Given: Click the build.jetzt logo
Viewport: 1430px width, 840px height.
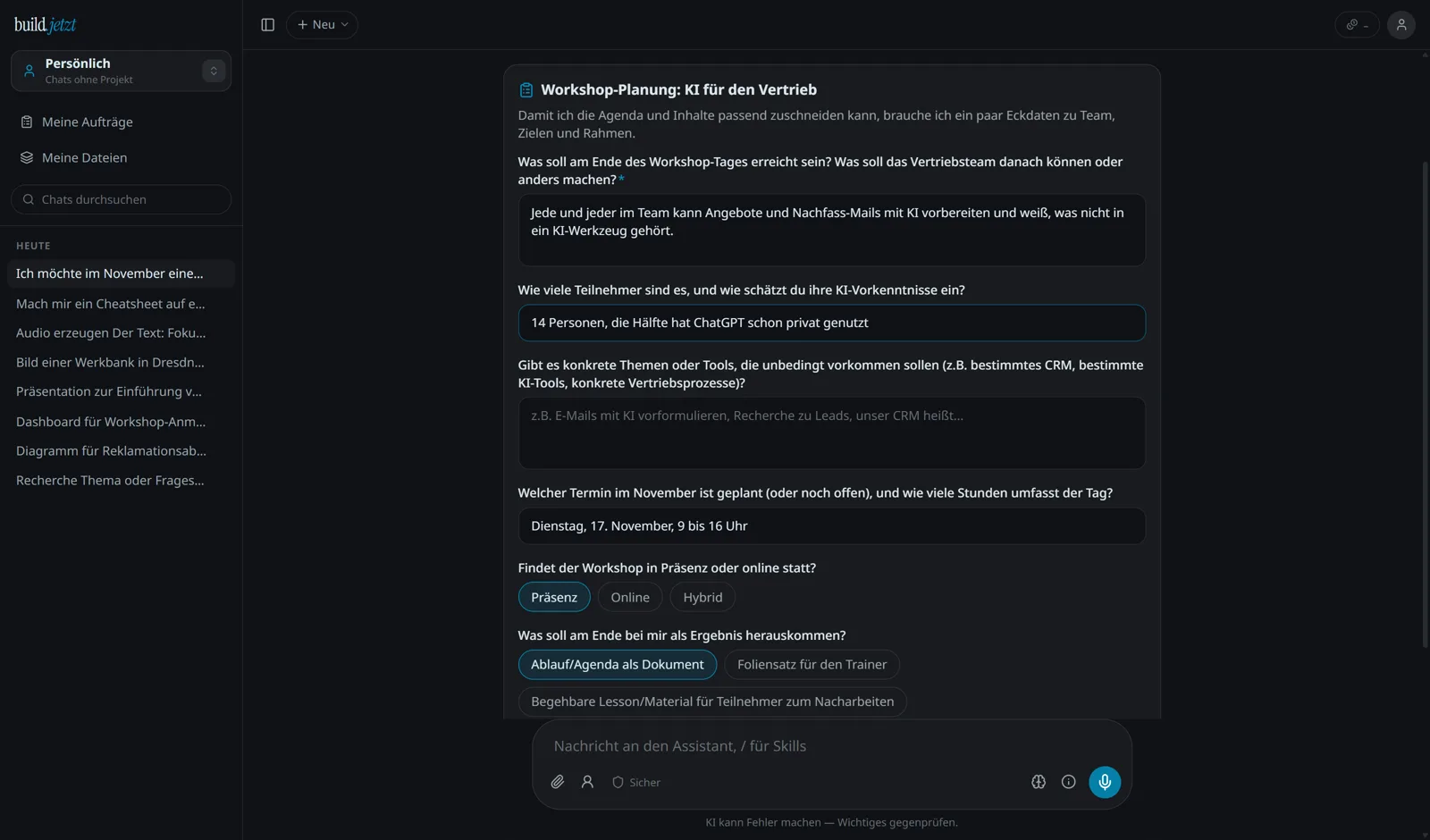Looking at the screenshot, I should tap(46, 25).
